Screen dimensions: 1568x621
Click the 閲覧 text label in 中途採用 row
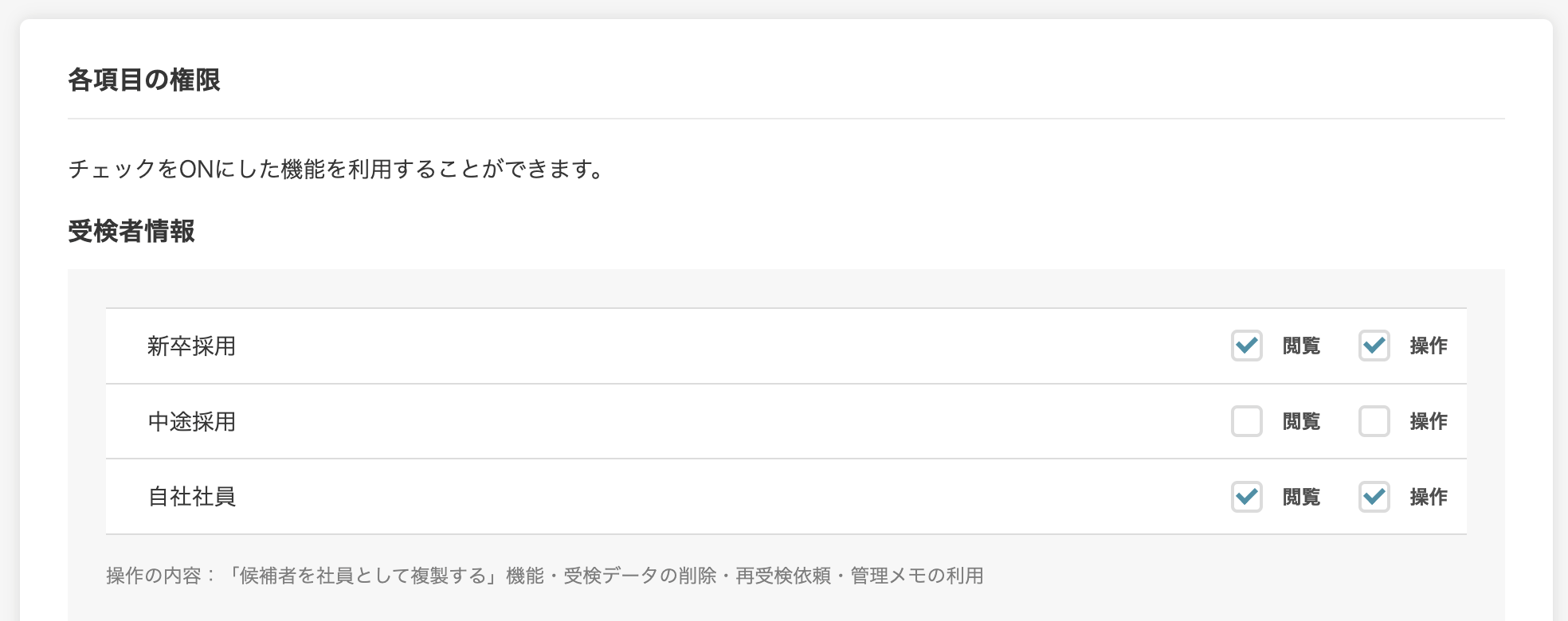[1301, 421]
